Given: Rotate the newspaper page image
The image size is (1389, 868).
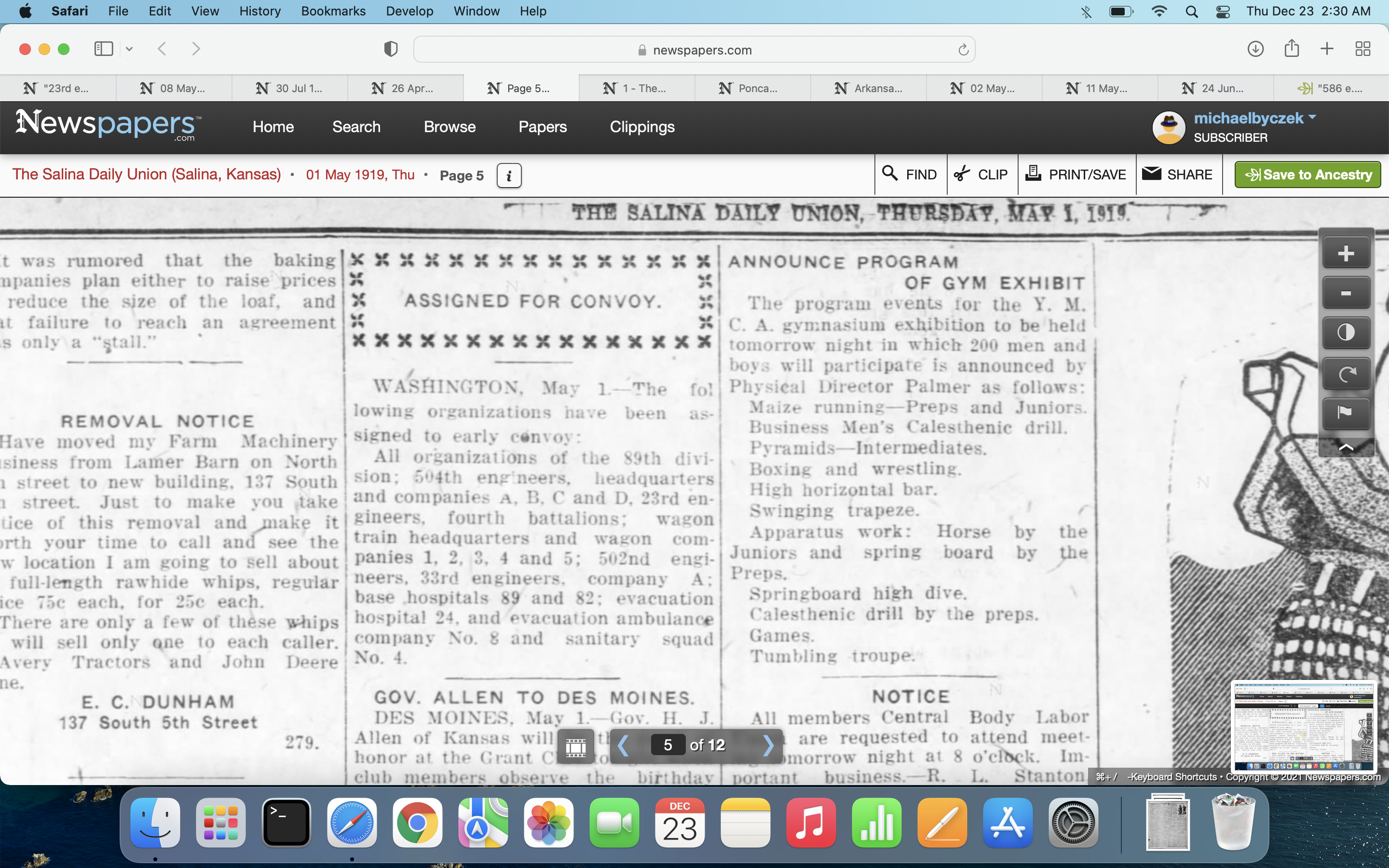Looking at the screenshot, I should click(1346, 374).
